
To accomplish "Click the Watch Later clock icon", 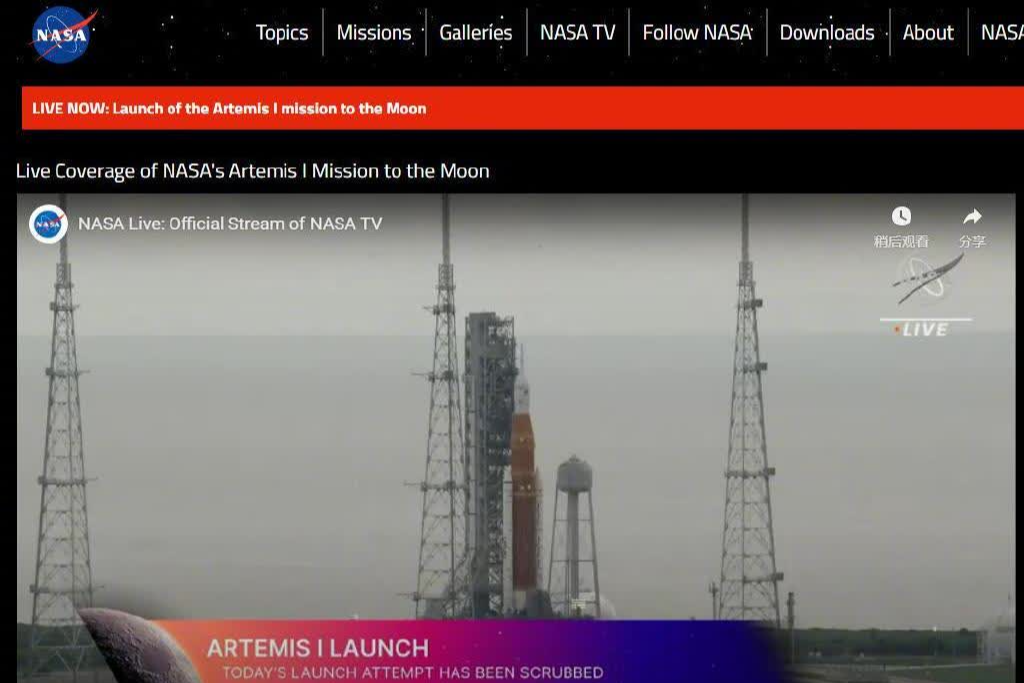I will pos(901,216).
